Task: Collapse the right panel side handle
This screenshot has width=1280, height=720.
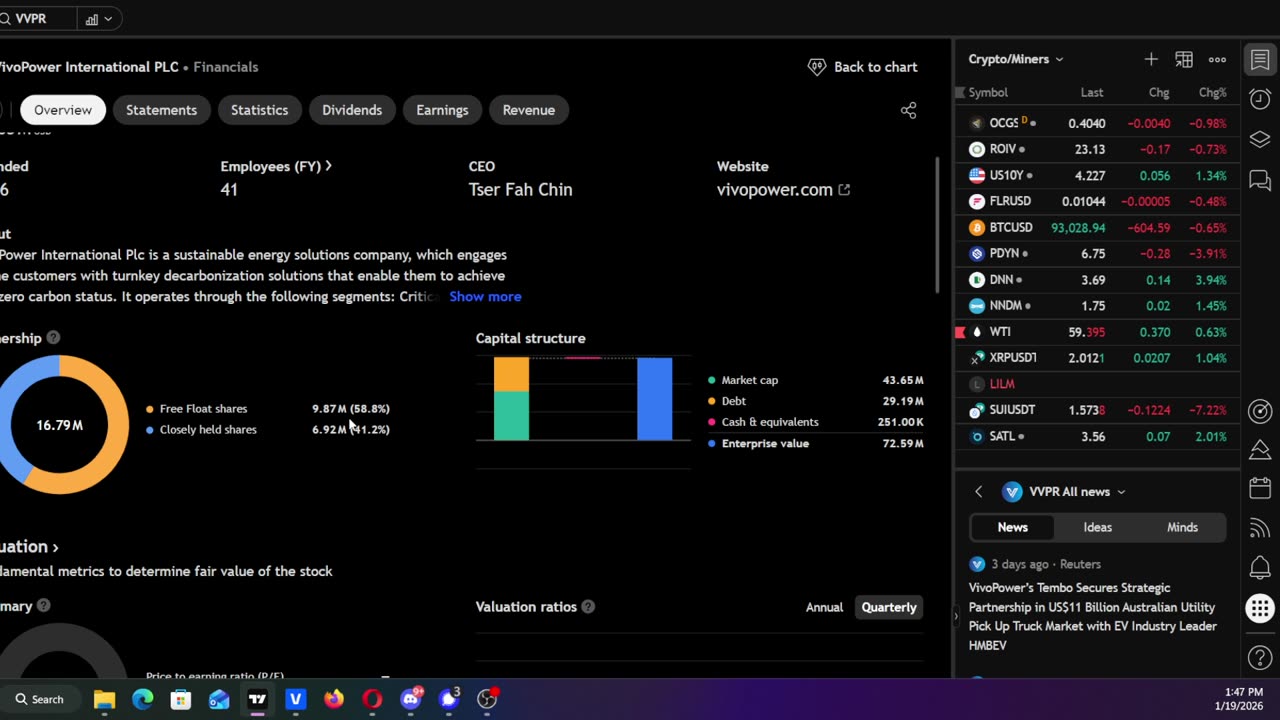Action: (954, 616)
